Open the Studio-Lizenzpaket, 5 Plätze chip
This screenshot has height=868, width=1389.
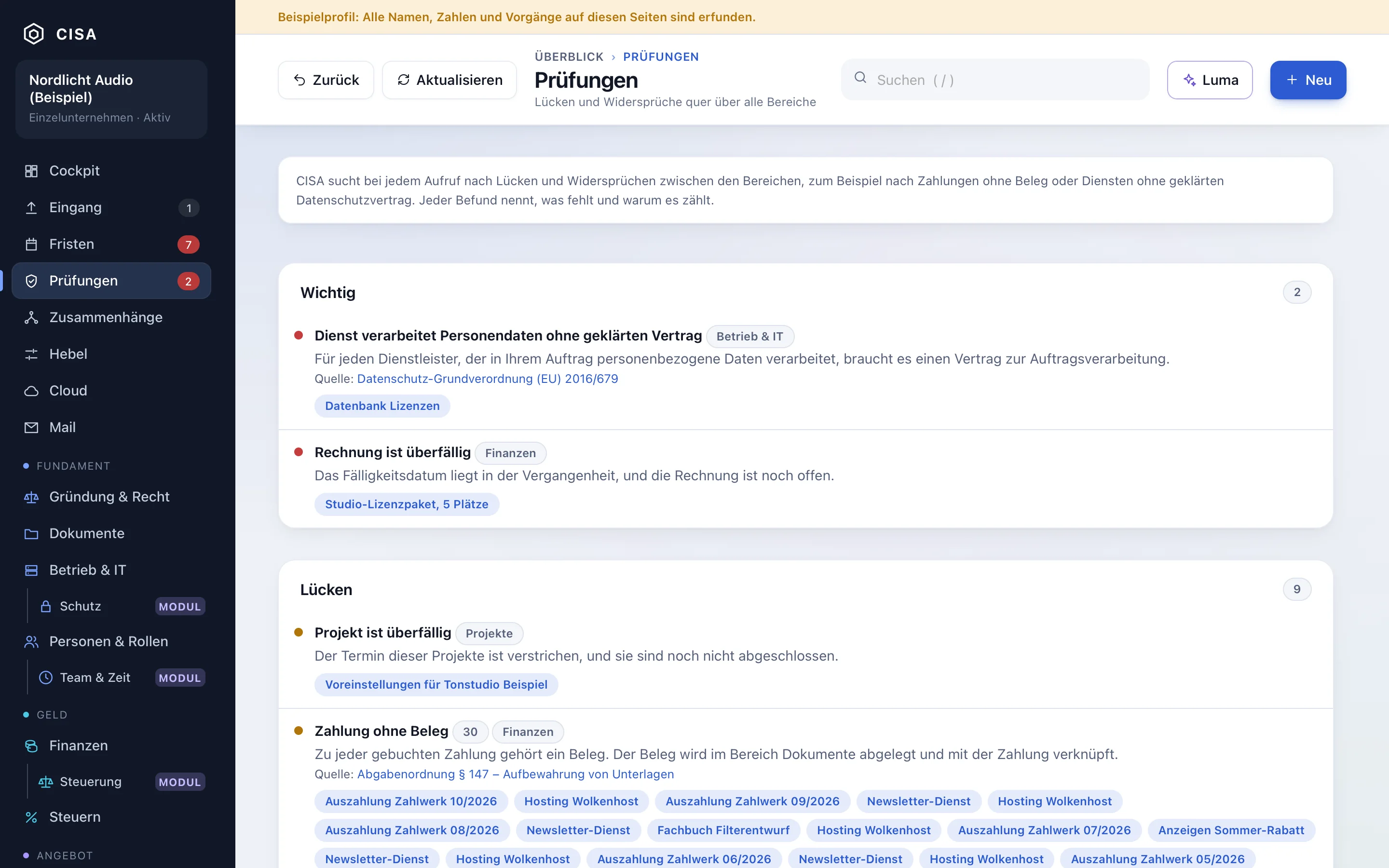(x=407, y=504)
